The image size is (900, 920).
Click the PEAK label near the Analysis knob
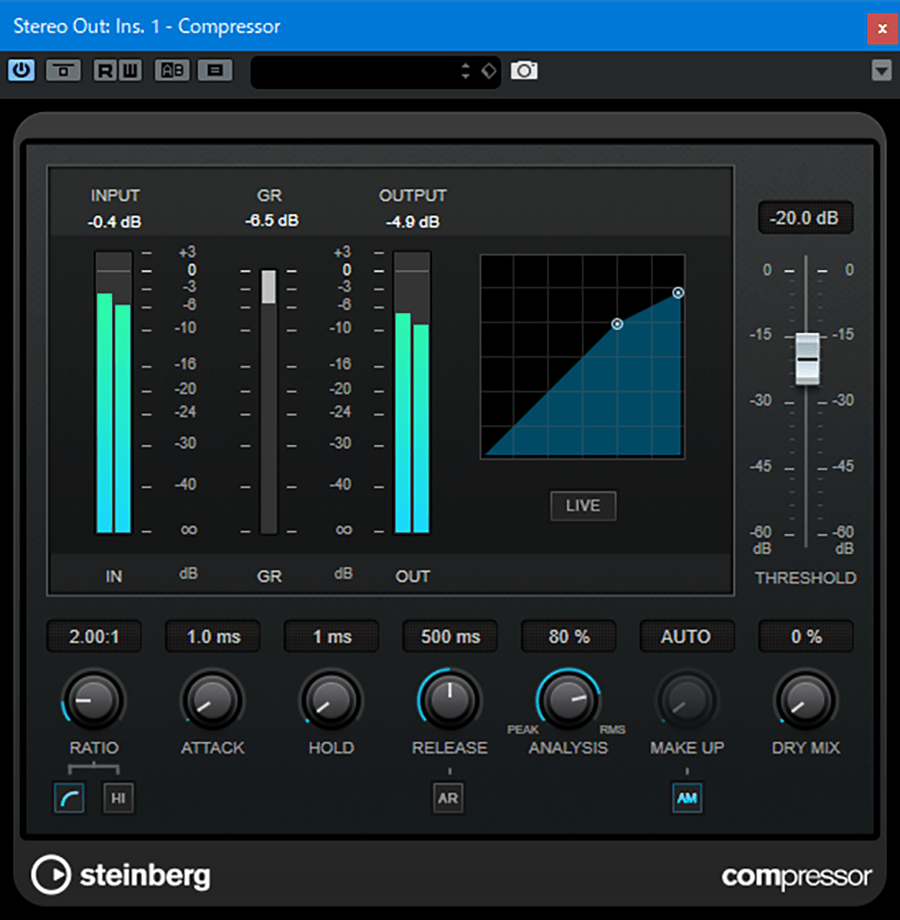tap(523, 729)
